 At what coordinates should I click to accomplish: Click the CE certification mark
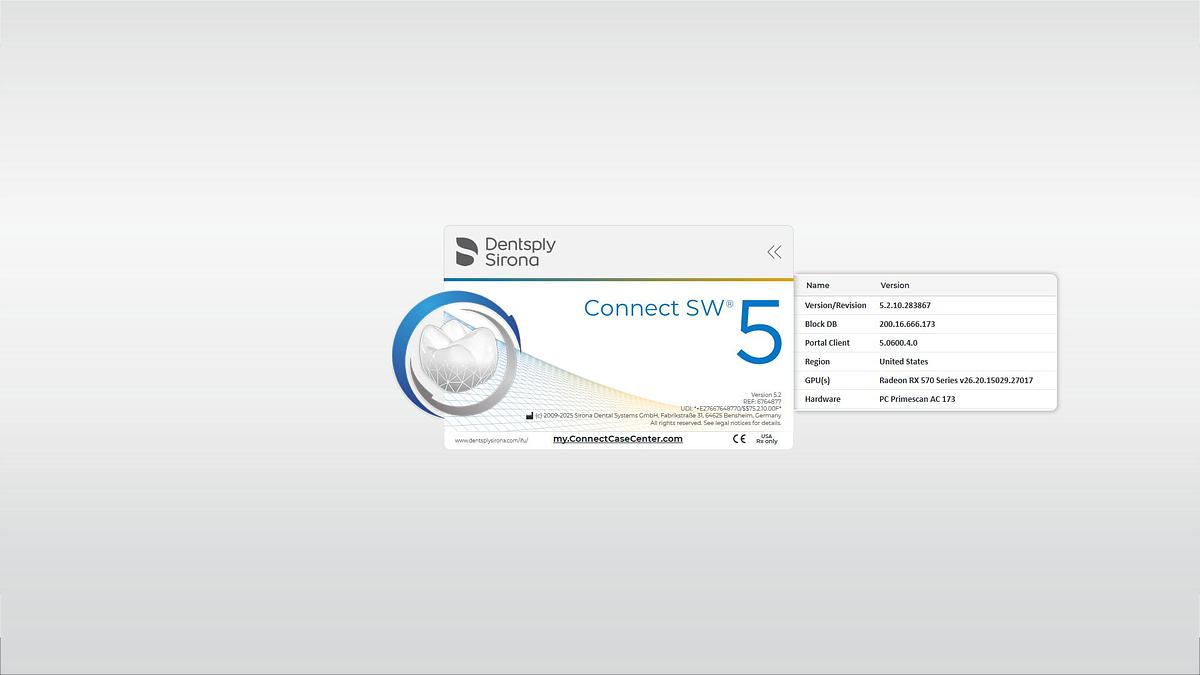(x=739, y=439)
